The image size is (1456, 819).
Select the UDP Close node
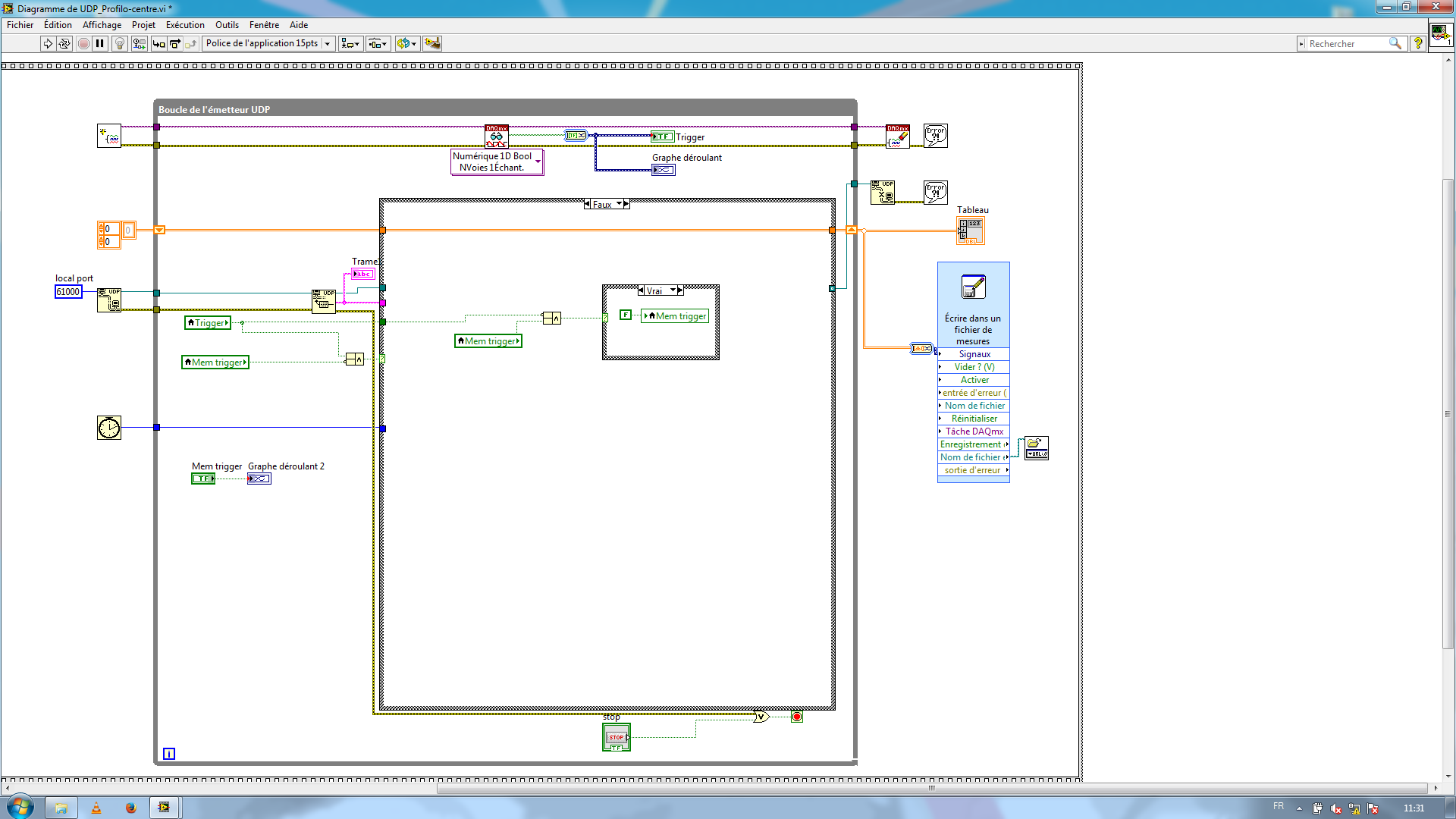883,193
